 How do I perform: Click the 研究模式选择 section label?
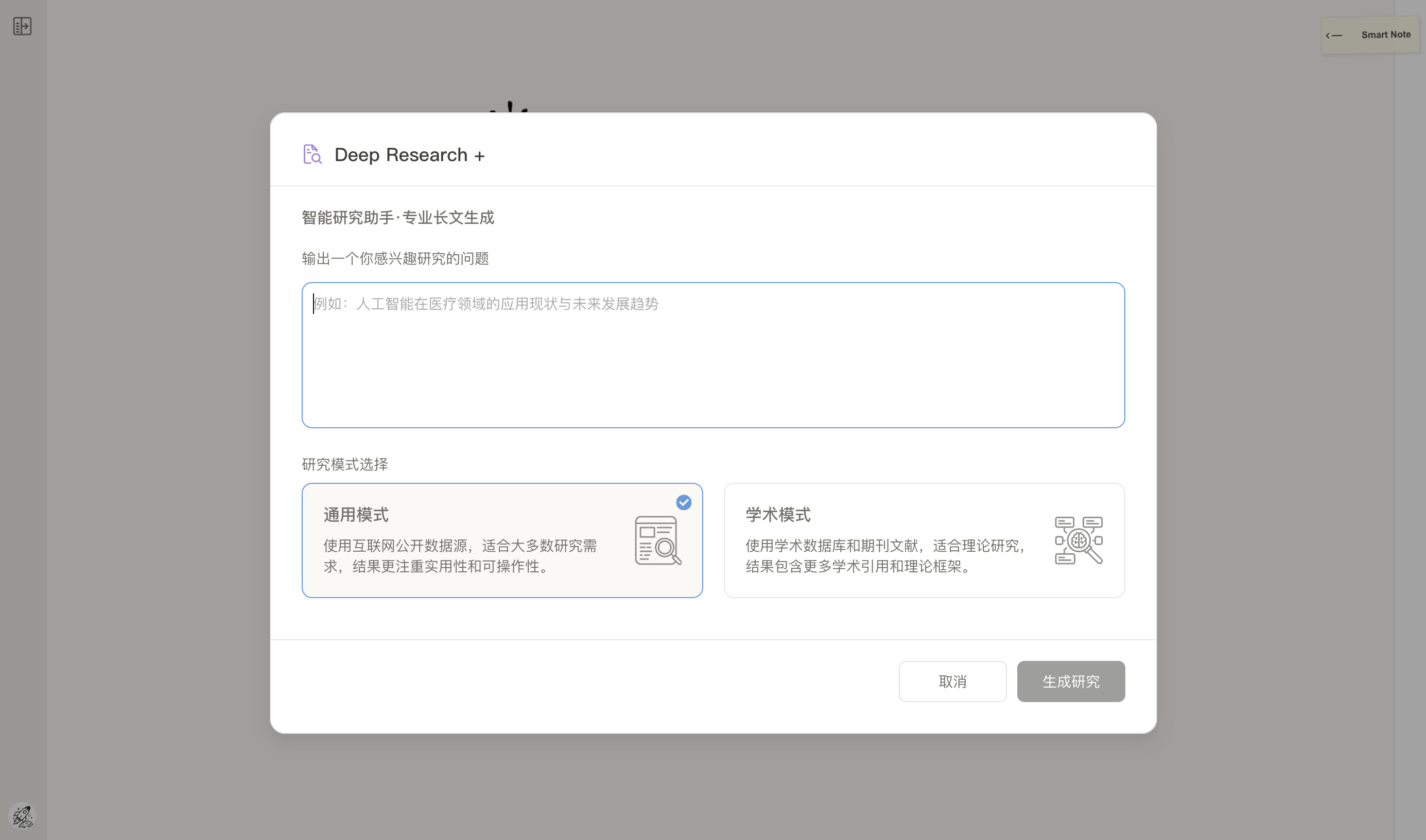pos(345,464)
